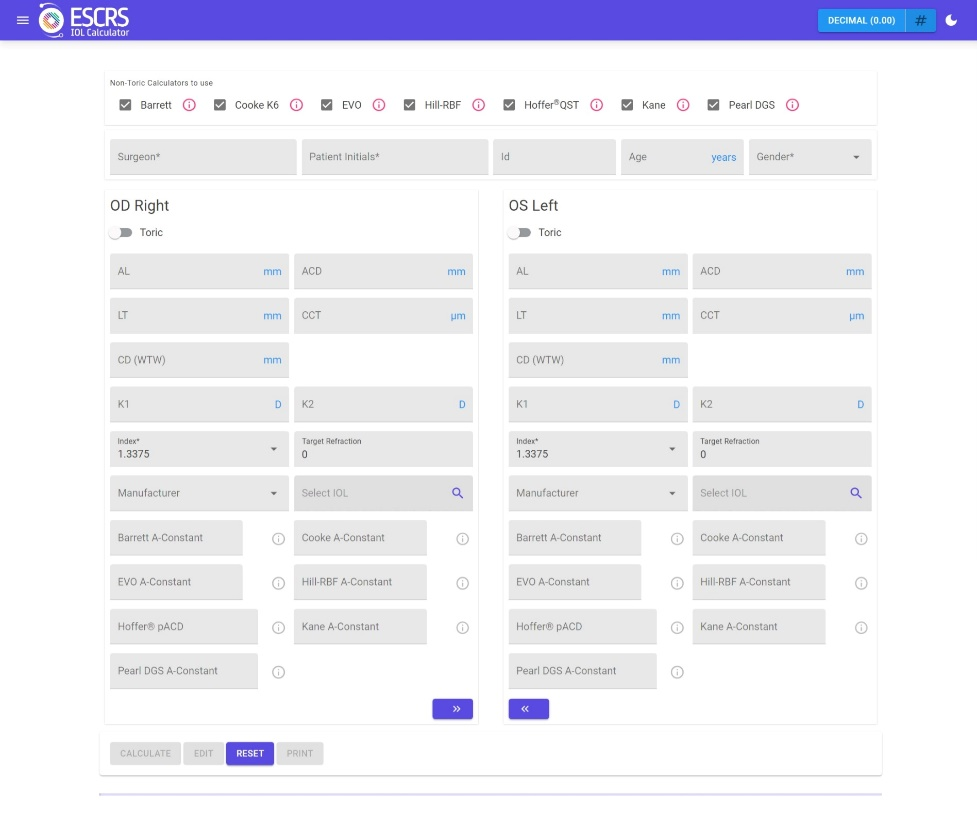Open the hamburger navigation menu
The width and height of the screenshot is (977, 813).
(22, 20)
